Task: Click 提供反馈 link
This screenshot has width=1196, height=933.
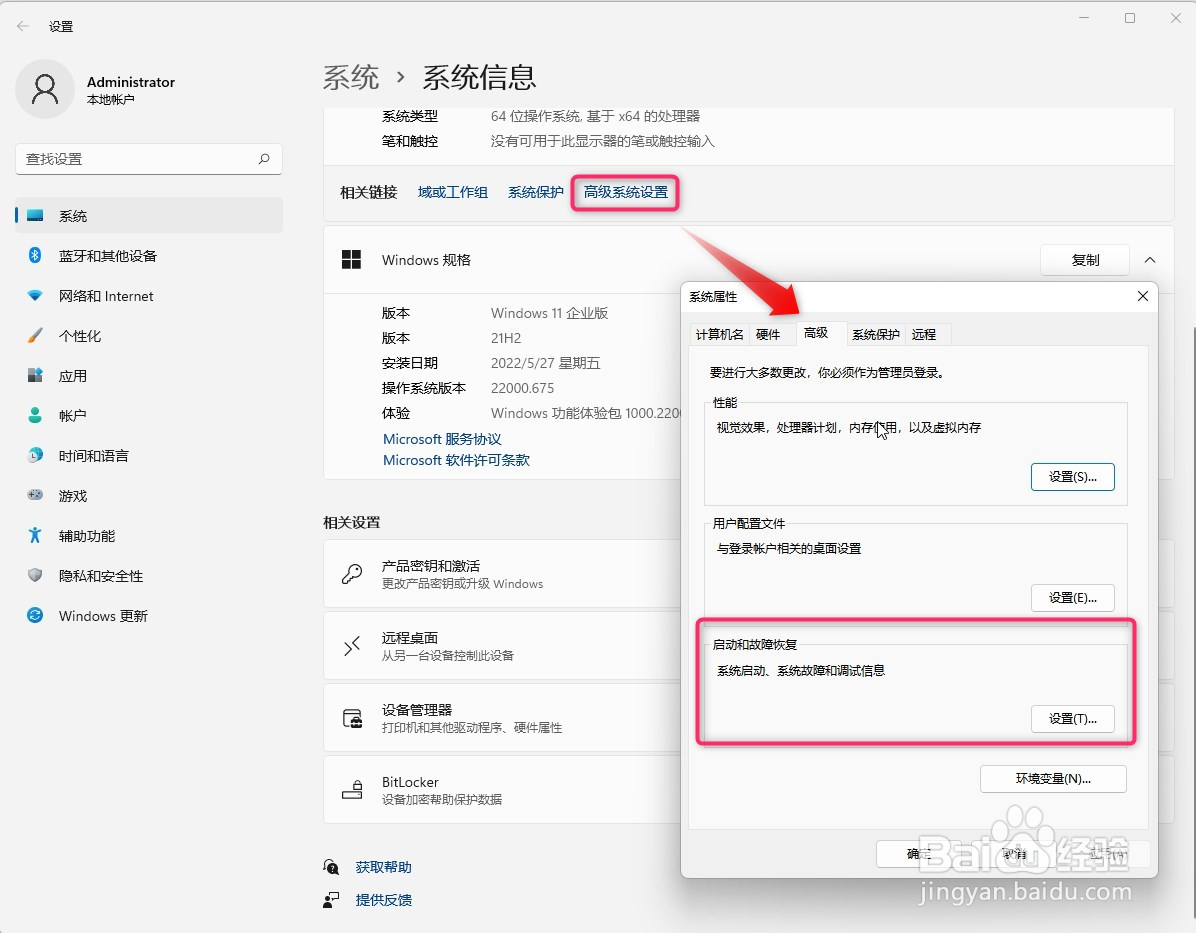Action: tap(384, 900)
